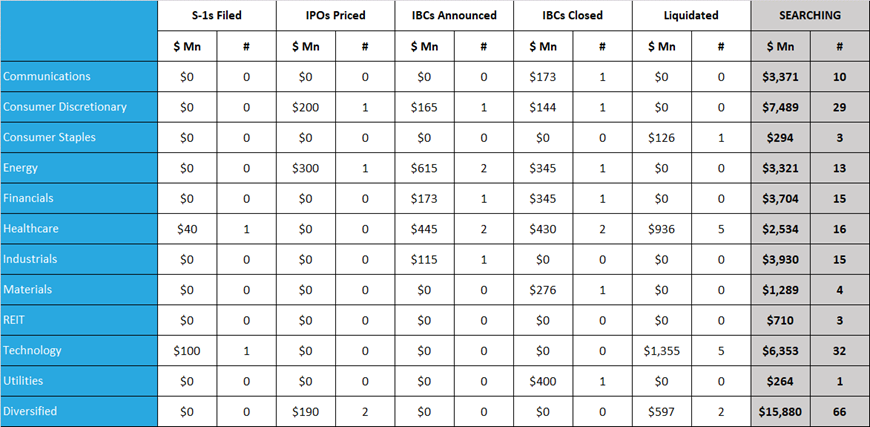Viewport: 870px width, 427px height.
Task: Select the Technology row label
Action: coord(33,350)
